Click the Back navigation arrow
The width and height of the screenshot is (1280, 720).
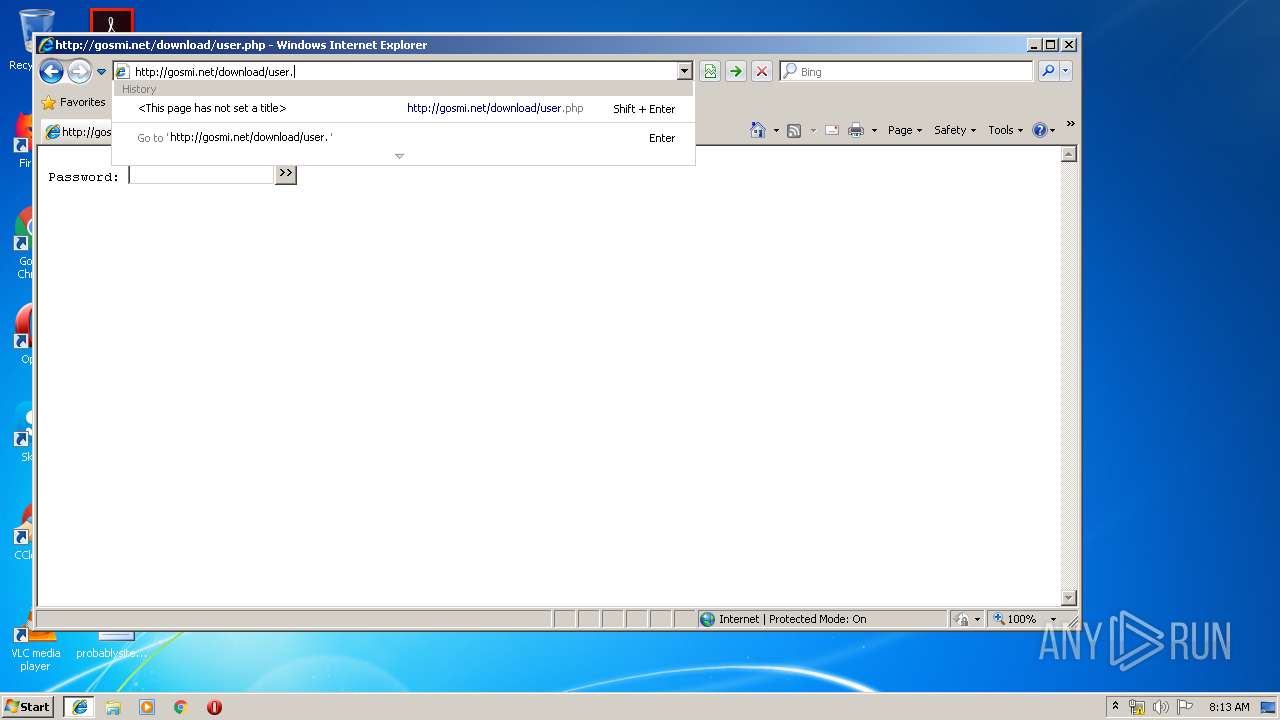[51, 71]
